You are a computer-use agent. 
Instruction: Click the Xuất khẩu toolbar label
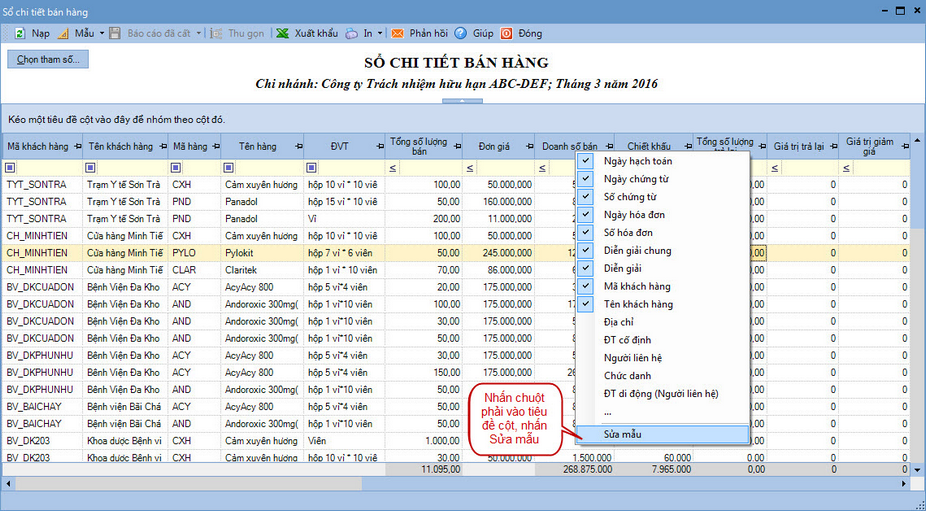pyautogui.click(x=317, y=34)
